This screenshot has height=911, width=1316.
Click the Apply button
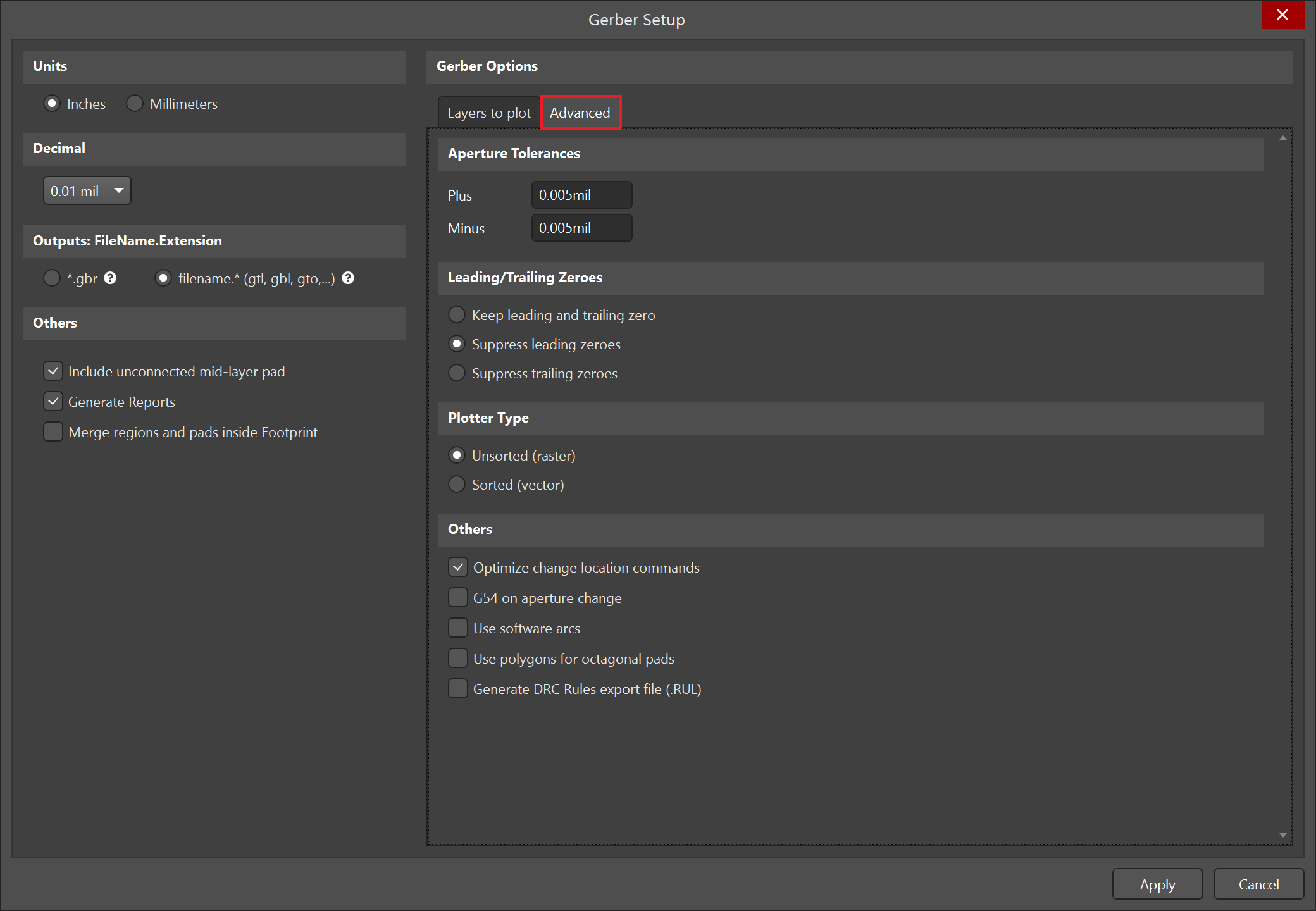pyautogui.click(x=1157, y=884)
